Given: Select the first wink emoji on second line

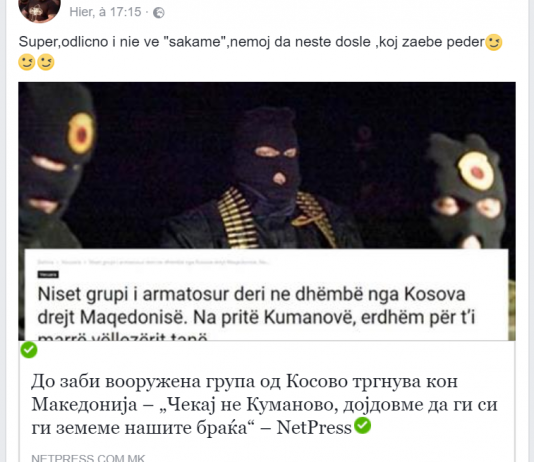Looking at the screenshot, I should coord(27,62).
